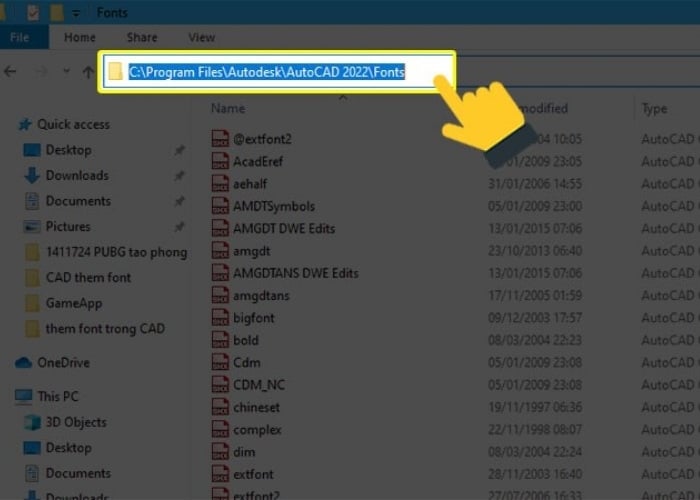Open the quick access toolbar dropdown arrow
Viewport: 700px width, 500px height.
(78, 13)
